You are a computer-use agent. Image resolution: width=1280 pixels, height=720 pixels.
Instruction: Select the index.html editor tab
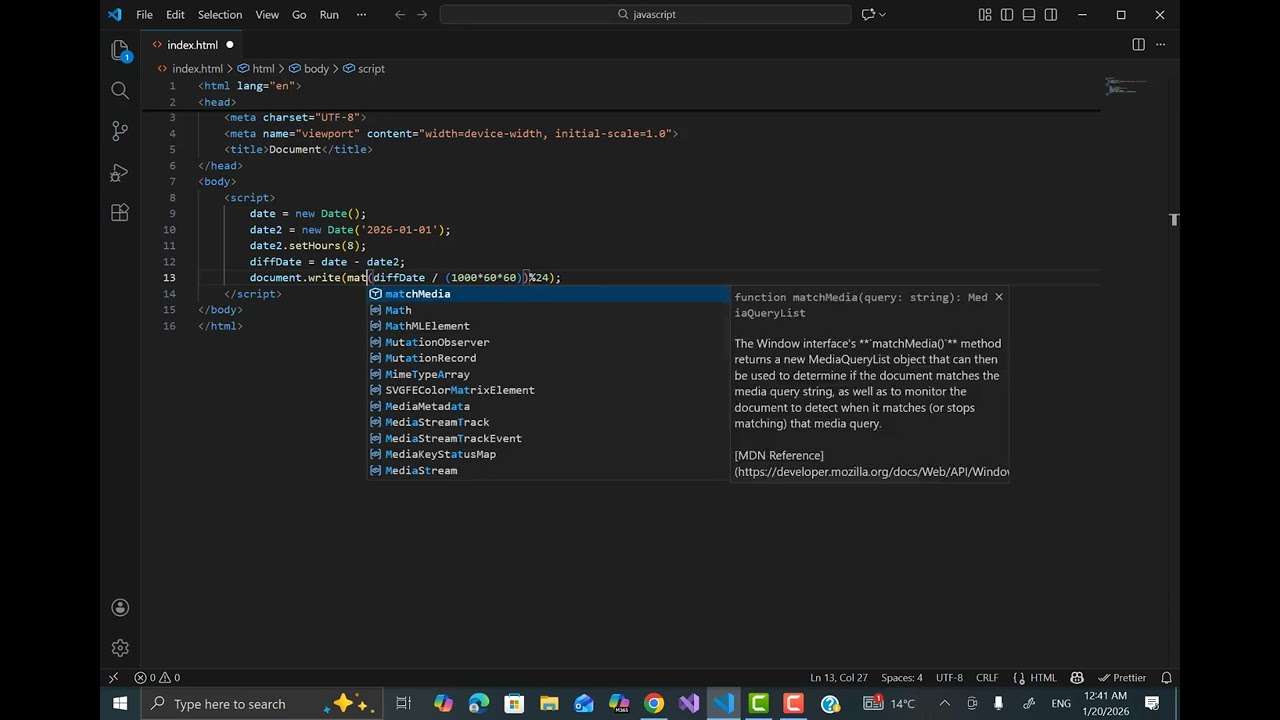(192, 44)
